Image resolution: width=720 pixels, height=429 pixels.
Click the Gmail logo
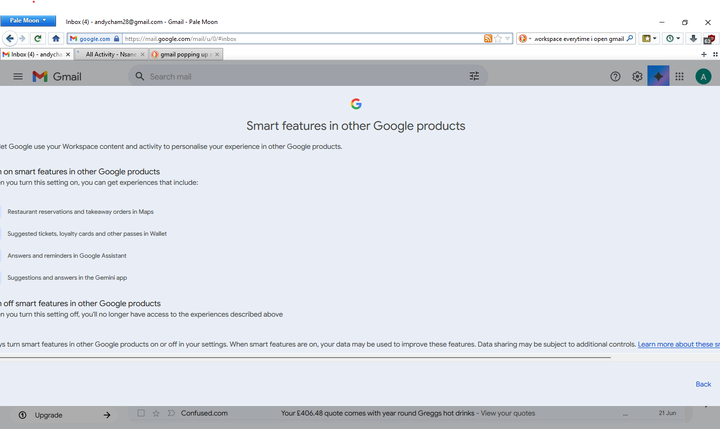coord(57,76)
